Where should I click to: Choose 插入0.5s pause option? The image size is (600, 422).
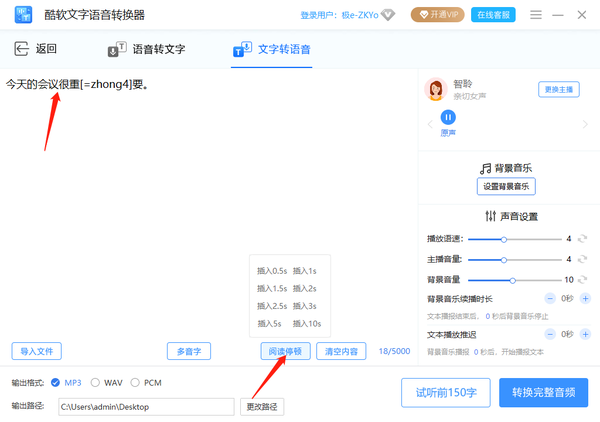[272, 271]
